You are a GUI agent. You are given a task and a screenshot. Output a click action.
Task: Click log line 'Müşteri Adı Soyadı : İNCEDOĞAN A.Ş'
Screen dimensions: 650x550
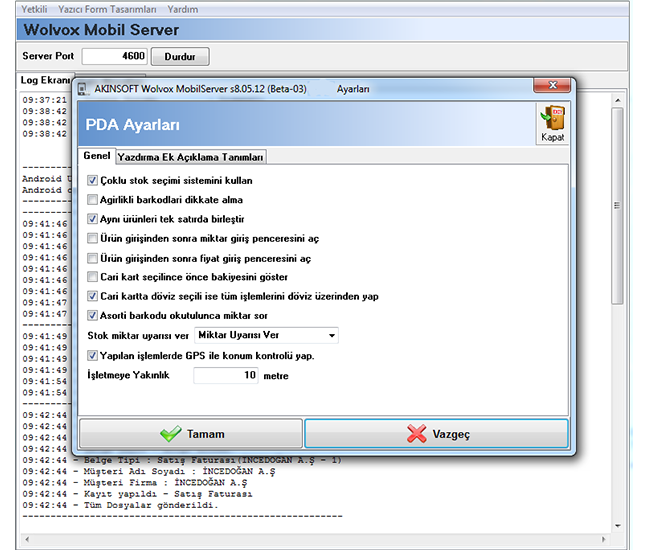click(x=149, y=472)
